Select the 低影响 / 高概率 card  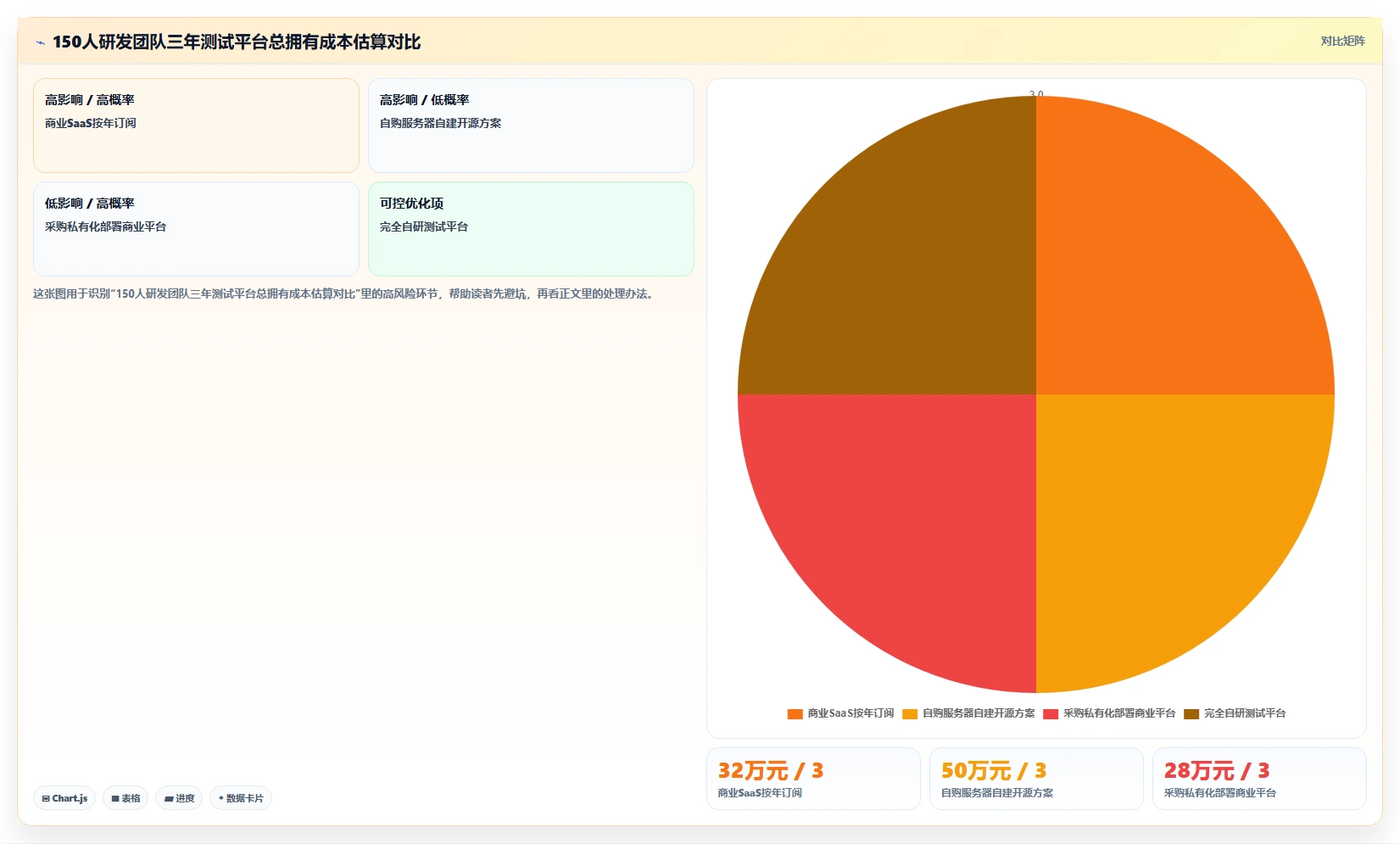click(196, 229)
